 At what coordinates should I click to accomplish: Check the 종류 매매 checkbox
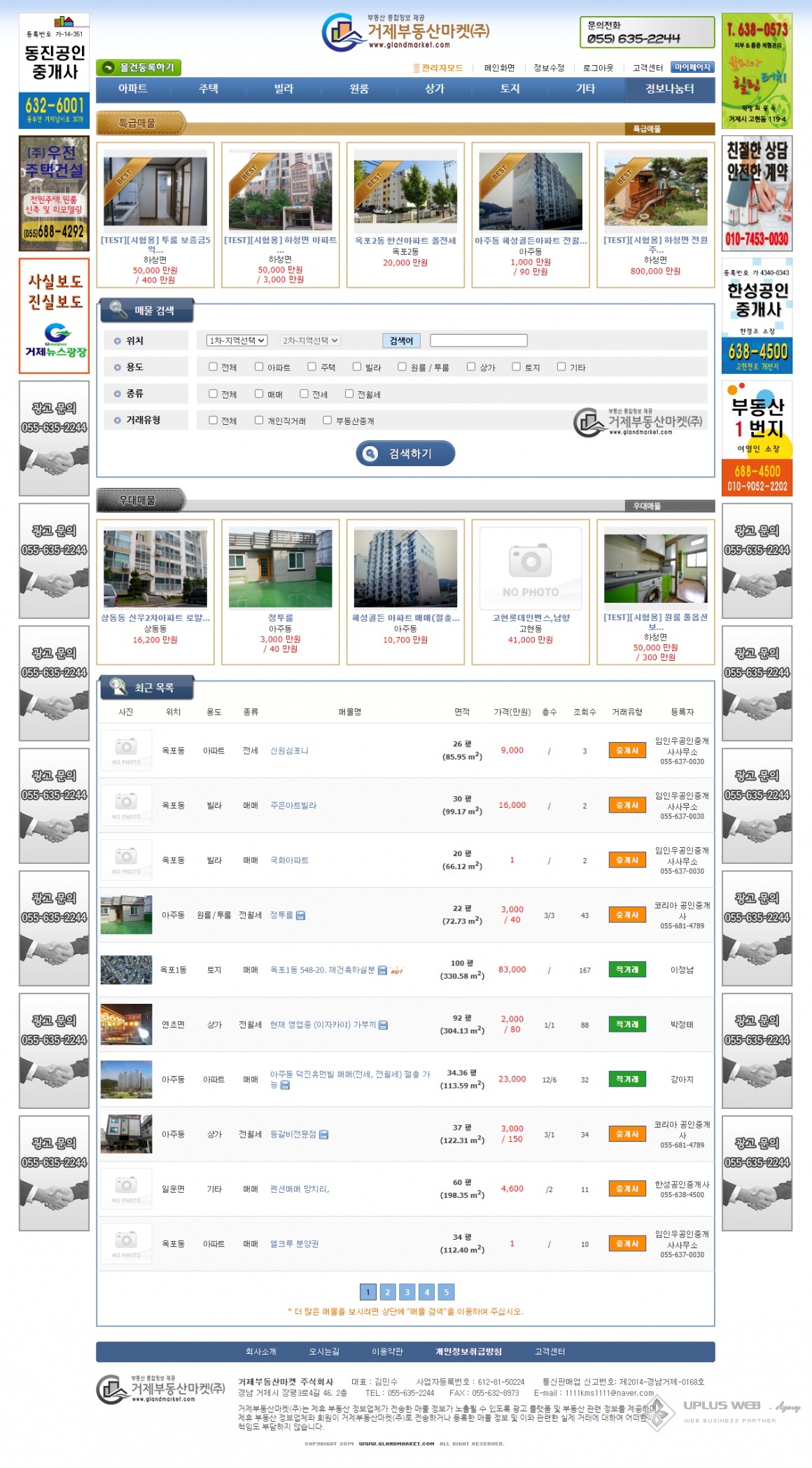pyautogui.click(x=259, y=393)
